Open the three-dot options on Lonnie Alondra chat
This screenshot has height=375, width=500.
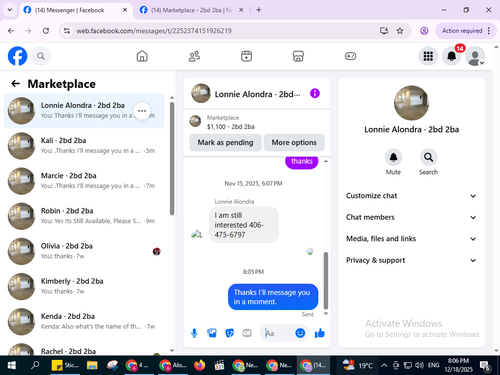click(142, 111)
